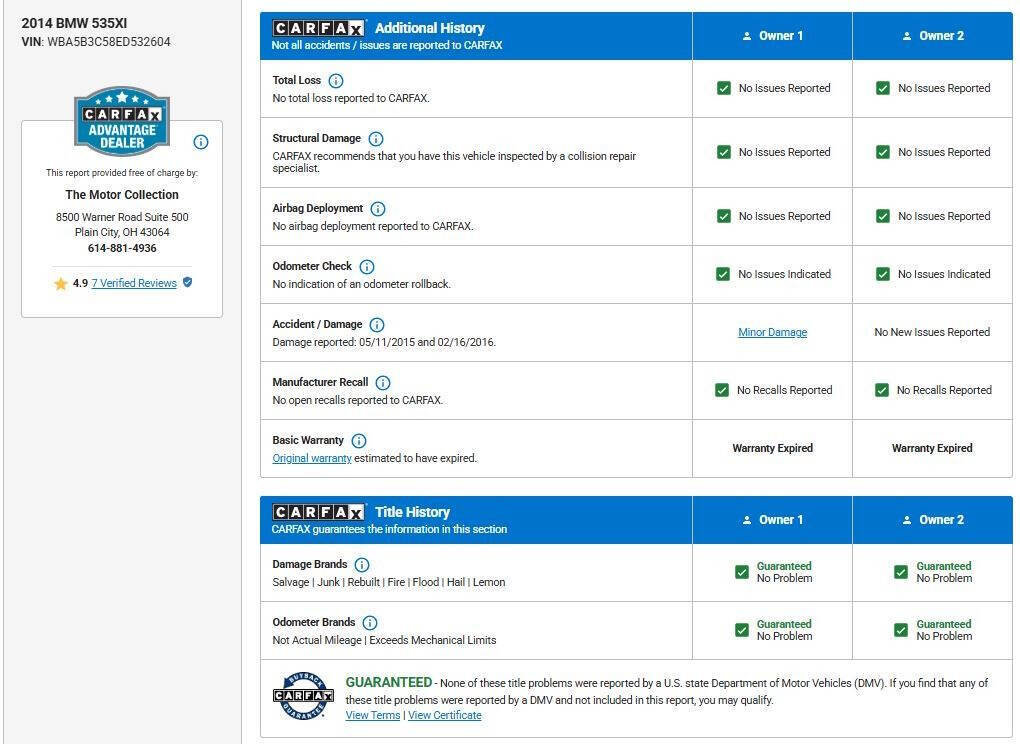Viewport: 1020px width, 744px height.
Task: Click Total Loss Owner 2 green checkmark
Action: coord(883,88)
